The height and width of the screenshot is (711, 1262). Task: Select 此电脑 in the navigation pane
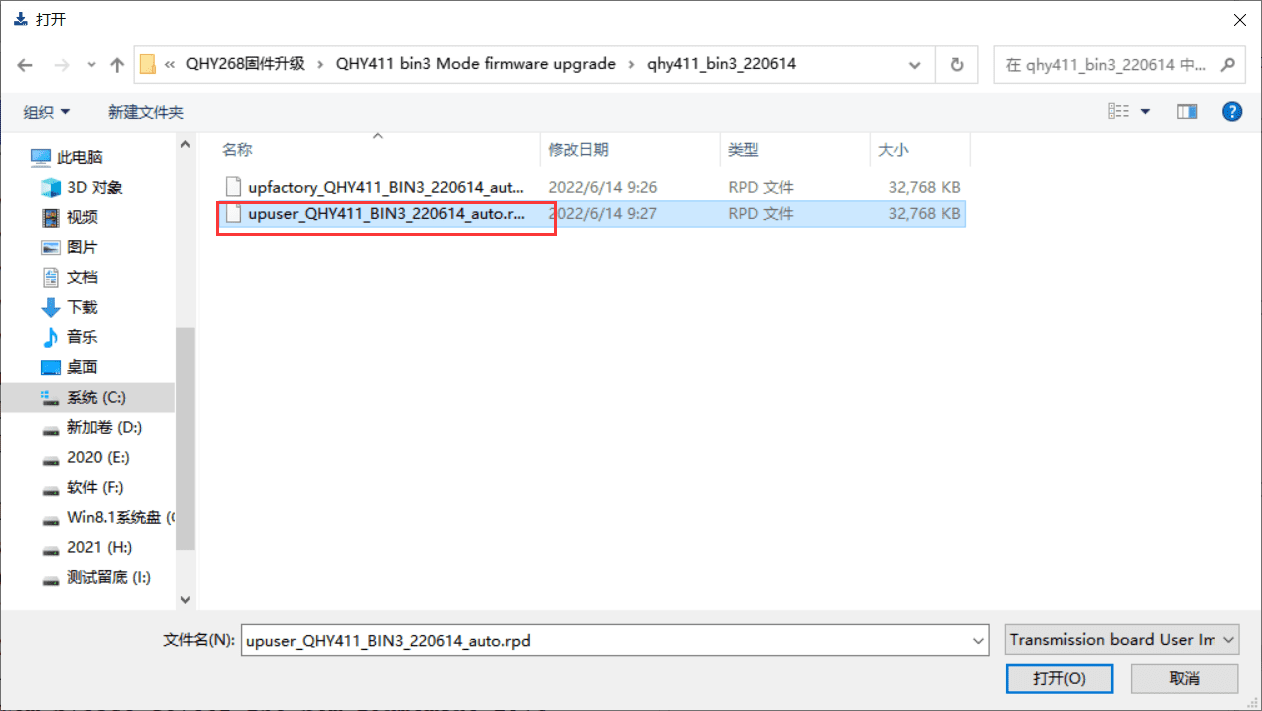[80, 157]
